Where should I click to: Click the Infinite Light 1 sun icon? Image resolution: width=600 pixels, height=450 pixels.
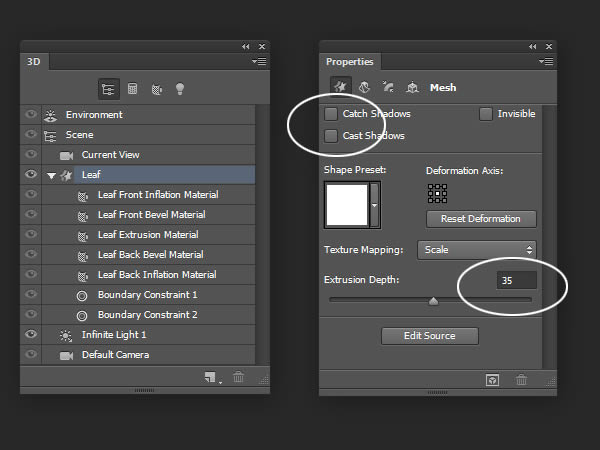click(x=66, y=336)
